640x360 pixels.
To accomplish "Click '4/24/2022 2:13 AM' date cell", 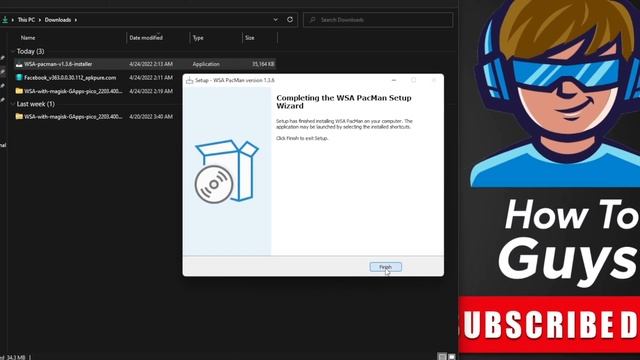I will (x=151, y=64).
